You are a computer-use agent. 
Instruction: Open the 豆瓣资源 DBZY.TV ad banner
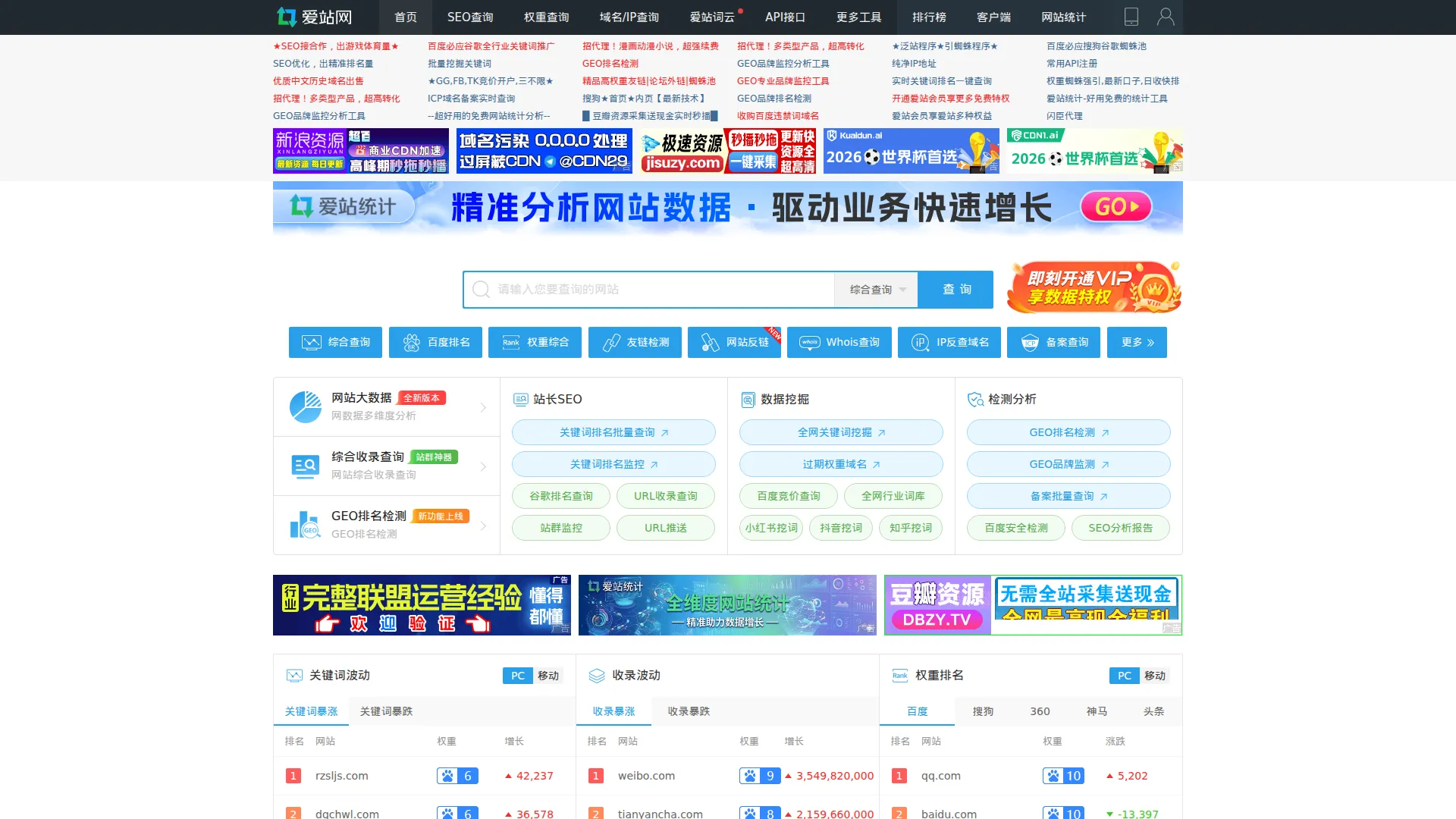point(1033,605)
